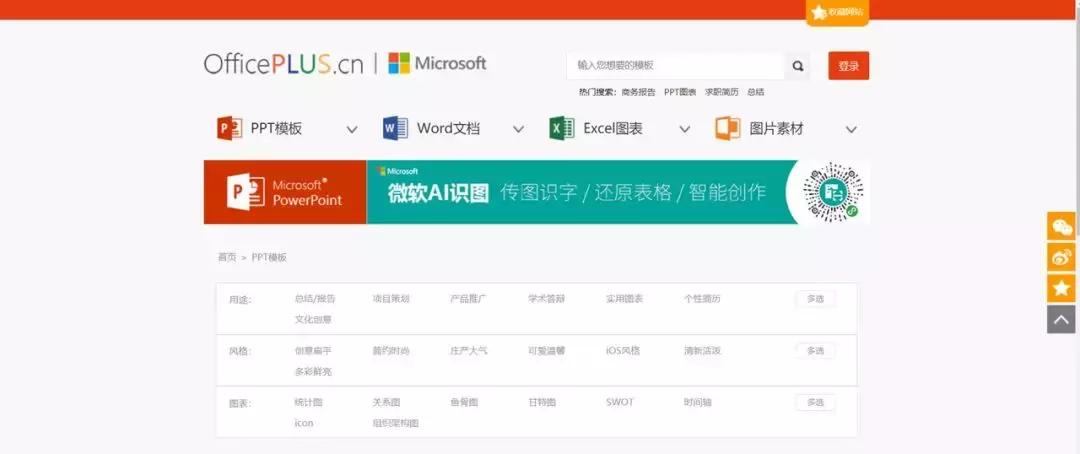Click the Word icon beside Word文档
The height and width of the screenshot is (454, 1080).
(x=395, y=128)
